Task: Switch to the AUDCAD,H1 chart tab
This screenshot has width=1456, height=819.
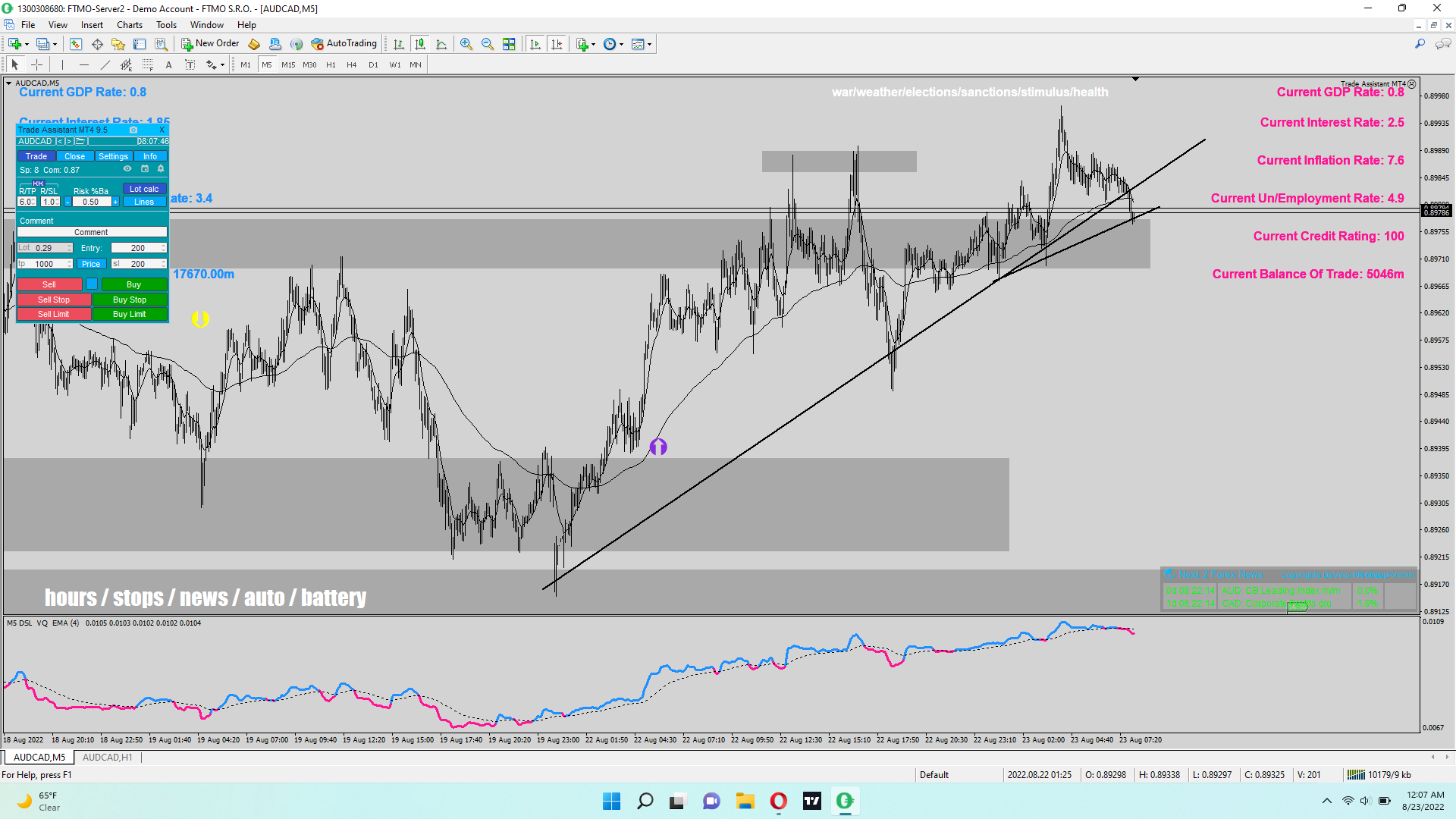Action: click(107, 757)
